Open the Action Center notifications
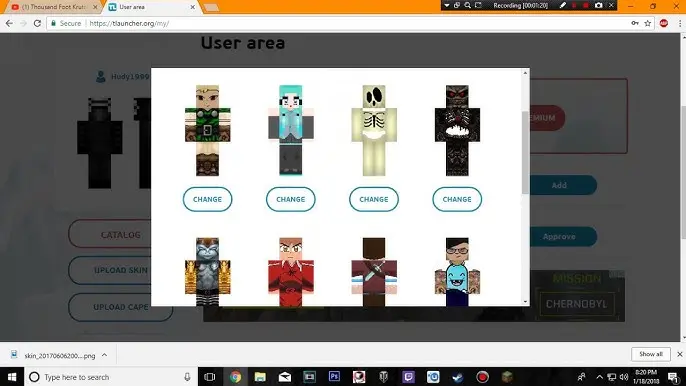Image resolution: width=686 pixels, height=386 pixels. click(673, 377)
